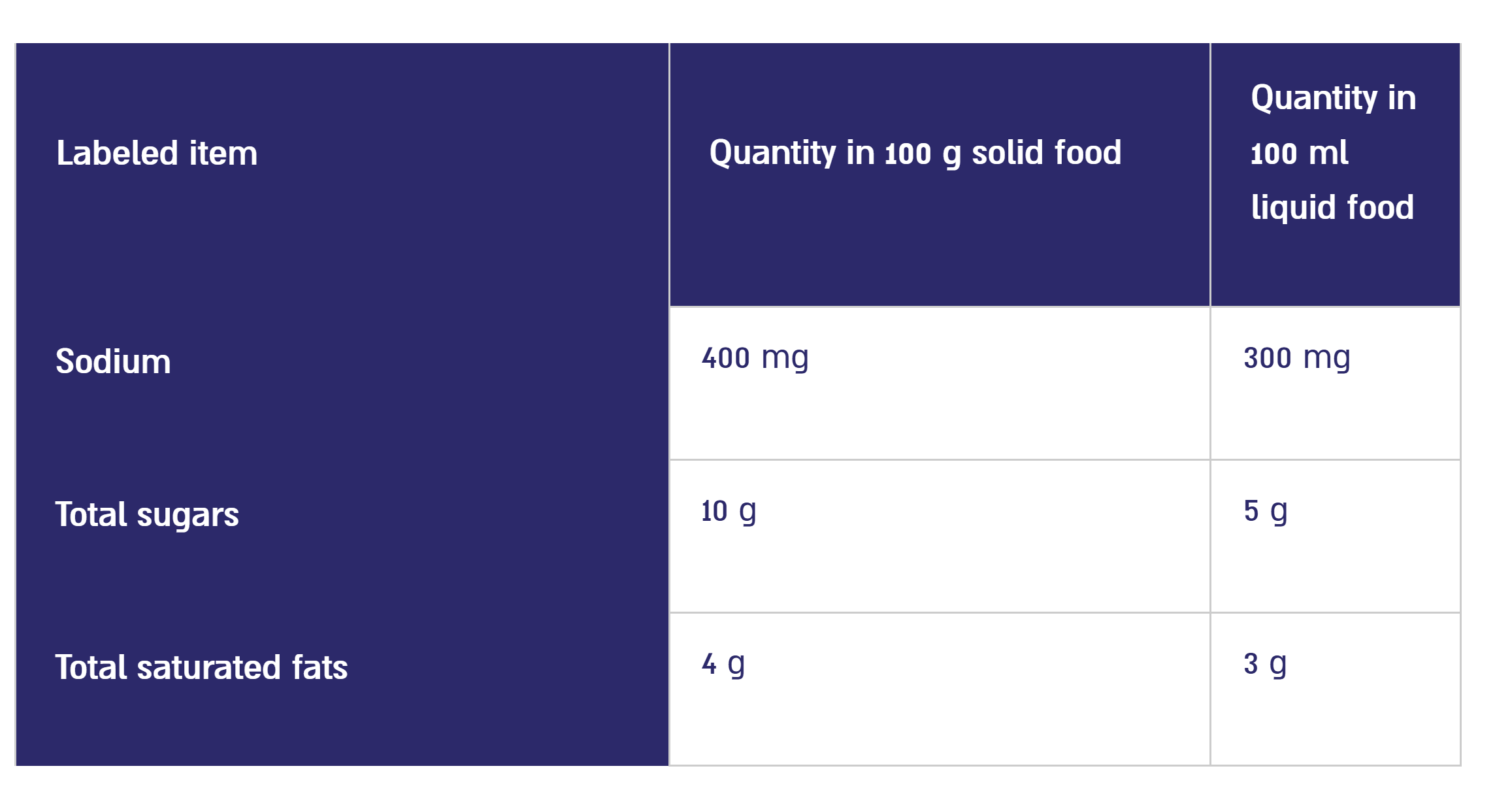Select the 300 mg sodium value
1512x794 pixels.
[x=1296, y=358]
